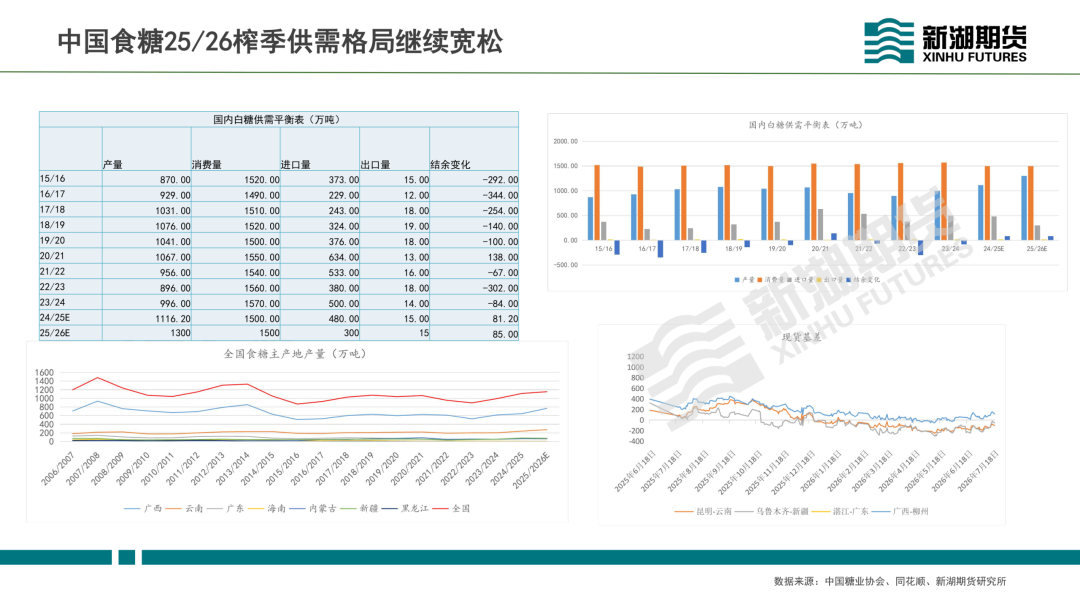Click the 广西-柳州 legend entry
Viewport: 1080px width, 608px height.
tap(900, 512)
